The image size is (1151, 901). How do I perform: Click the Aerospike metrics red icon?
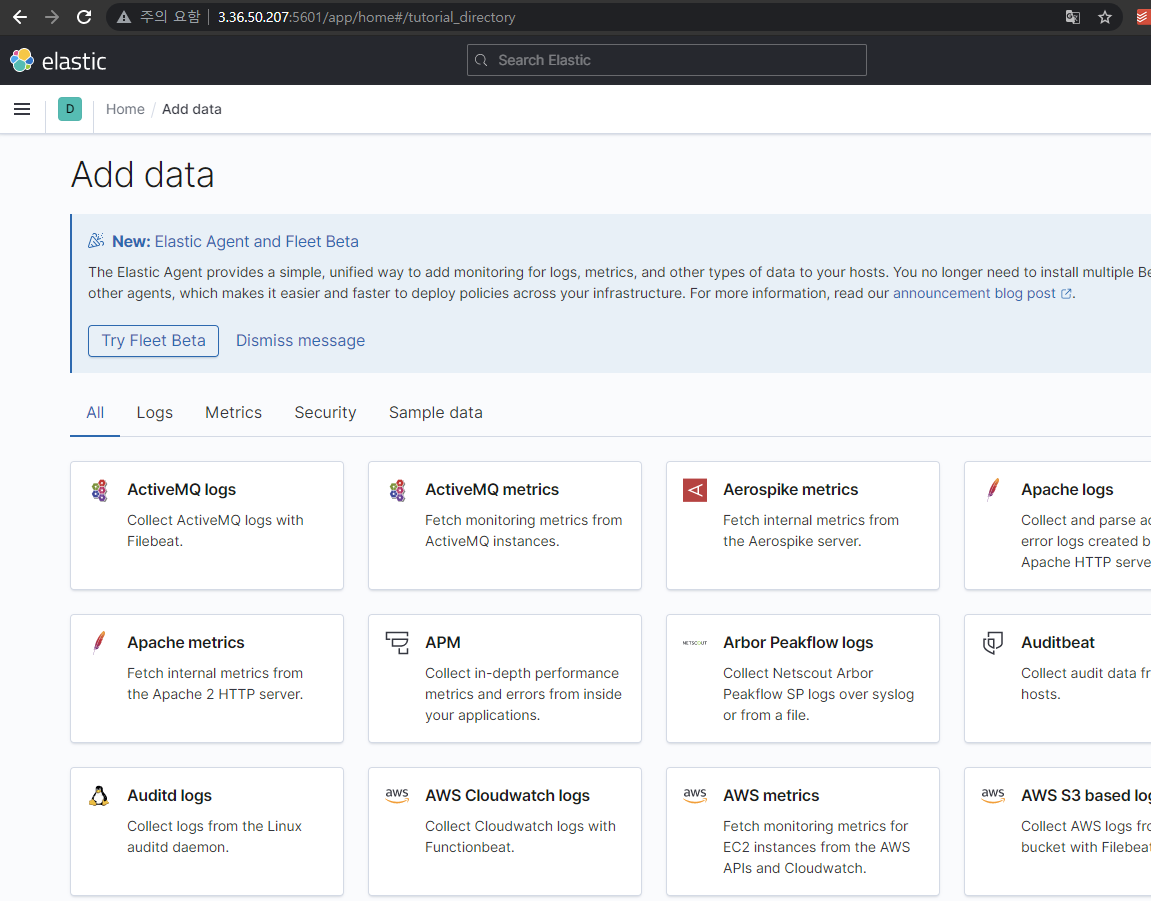tap(695, 490)
